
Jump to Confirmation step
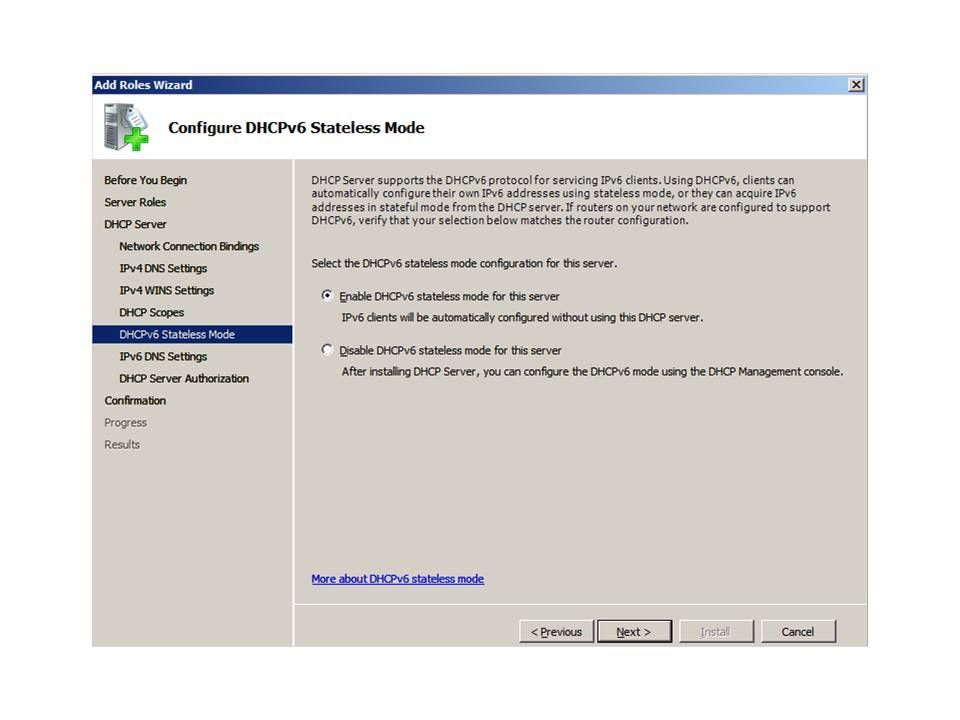pos(135,400)
